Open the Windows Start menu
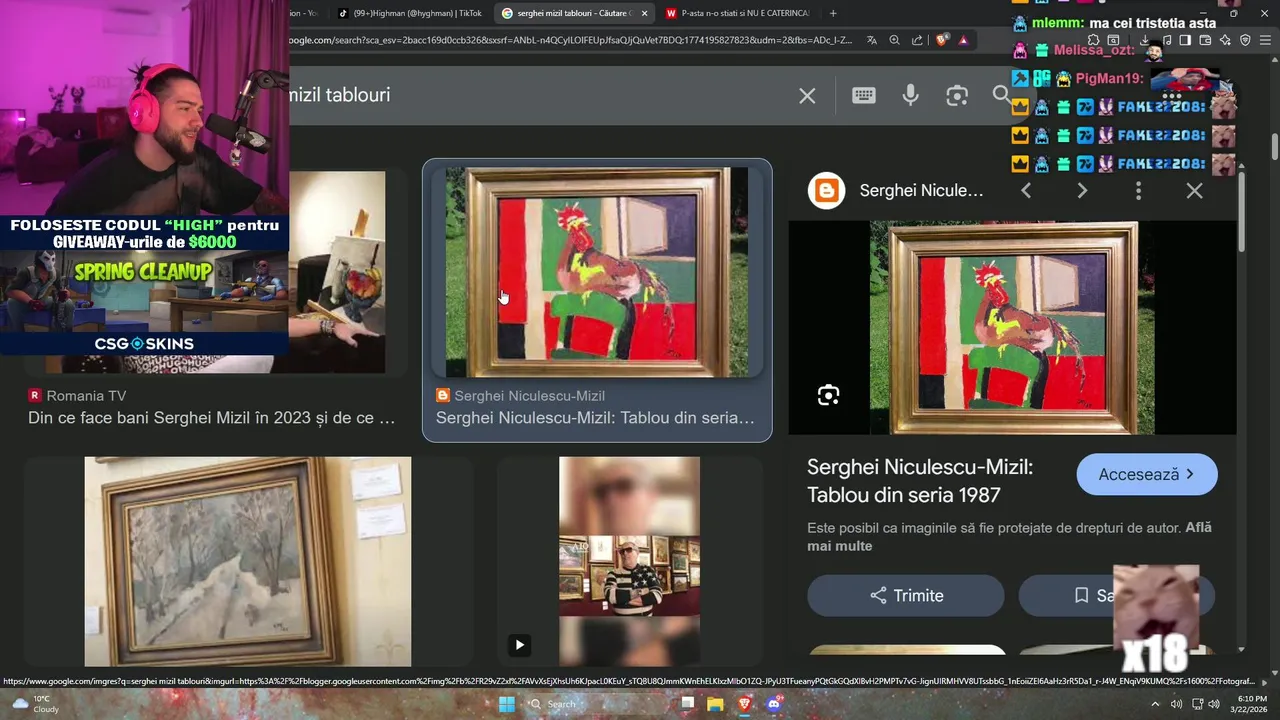1280x720 pixels. click(x=507, y=704)
